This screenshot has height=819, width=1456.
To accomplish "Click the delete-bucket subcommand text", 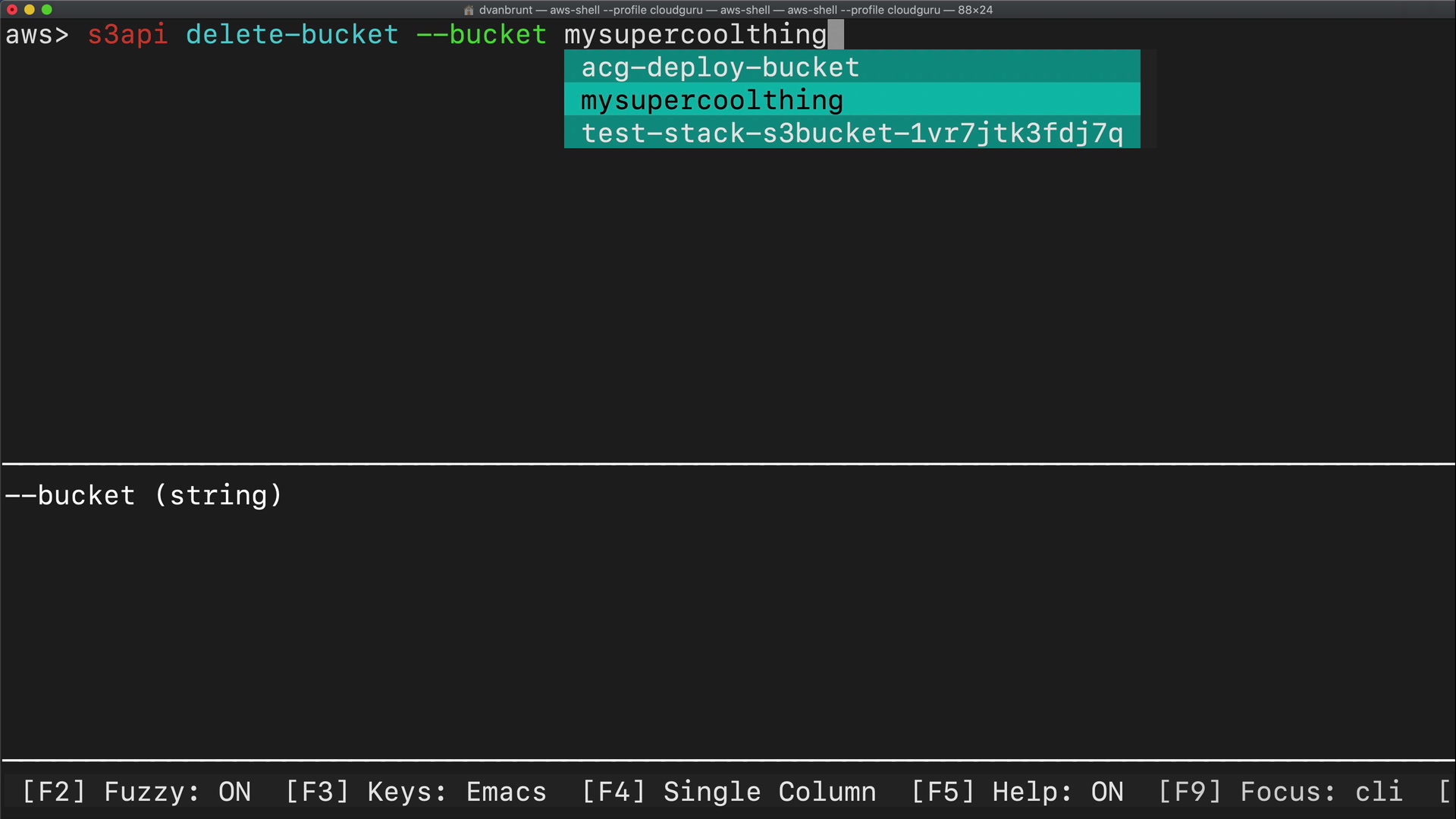I will pyautogui.click(x=292, y=35).
